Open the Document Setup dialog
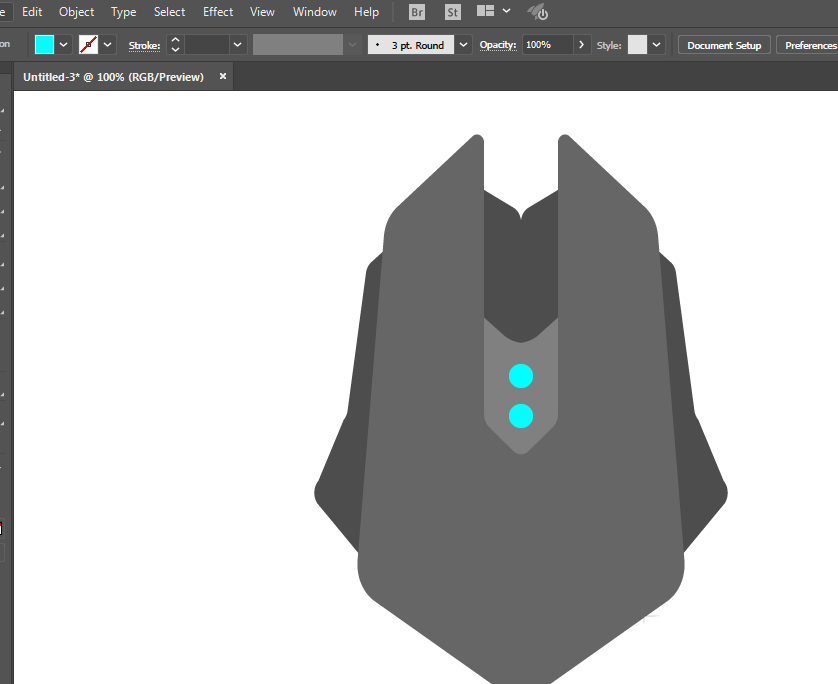 [724, 45]
